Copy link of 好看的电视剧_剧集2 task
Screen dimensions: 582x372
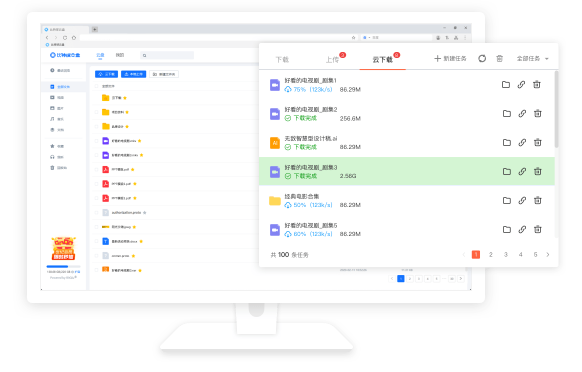[522, 114]
